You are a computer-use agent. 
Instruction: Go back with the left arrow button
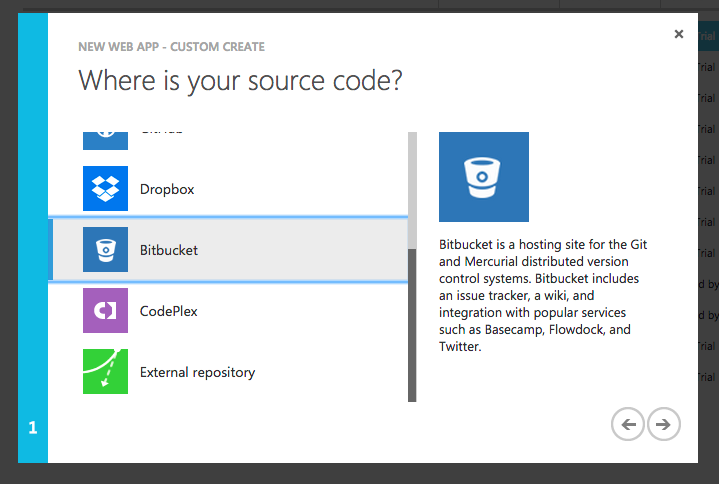628,424
